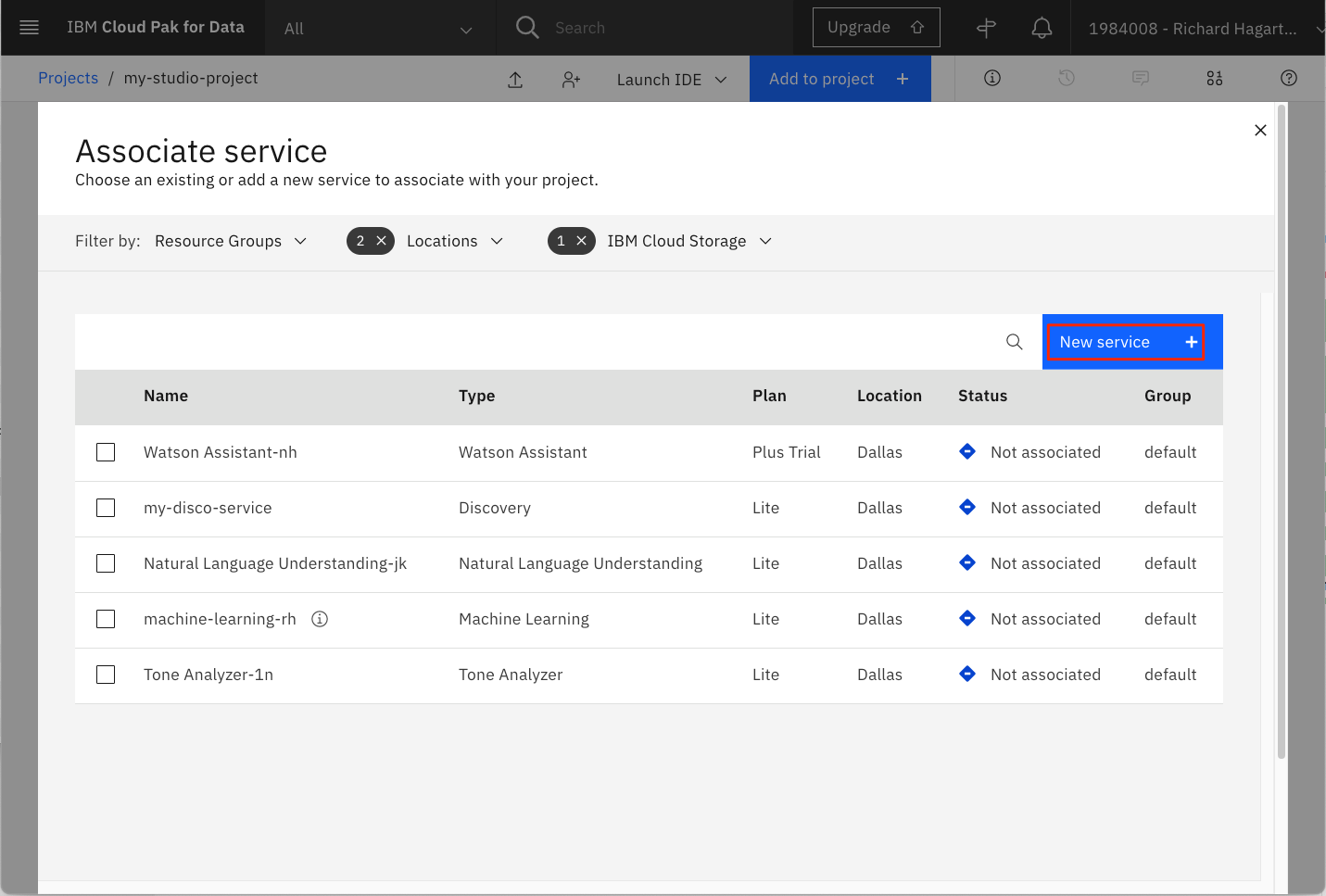Open the notifications bell
The image size is (1326, 896).
pyautogui.click(x=1042, y=28)
